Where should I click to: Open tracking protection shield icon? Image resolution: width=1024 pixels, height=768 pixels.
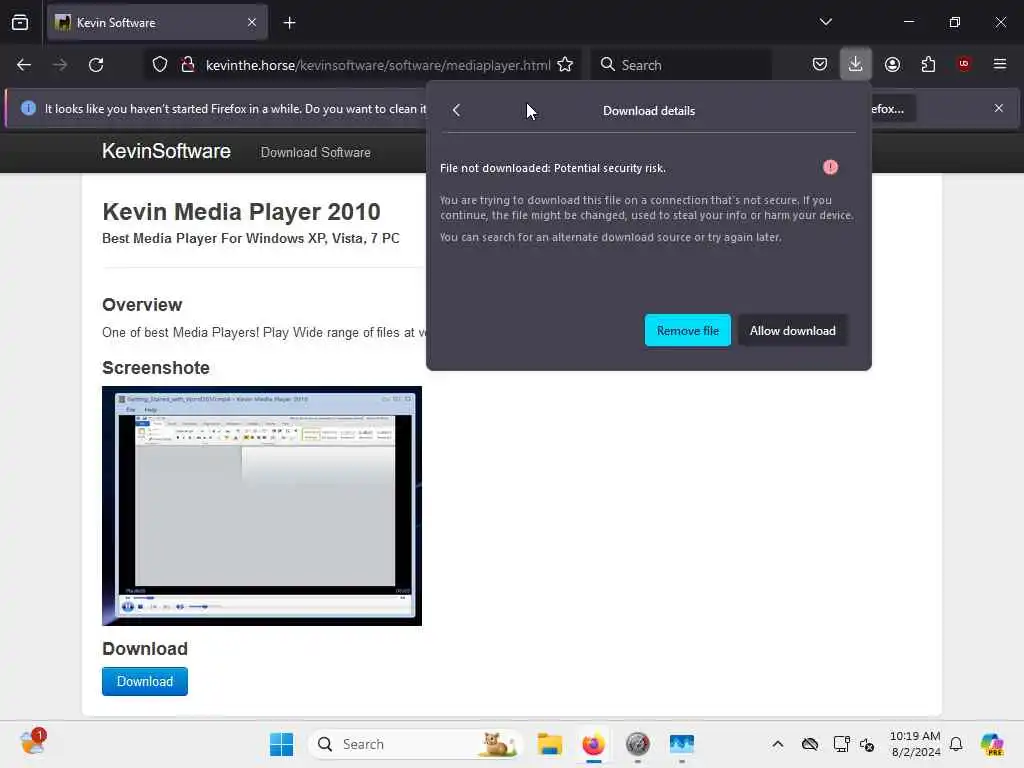(160, 65)
